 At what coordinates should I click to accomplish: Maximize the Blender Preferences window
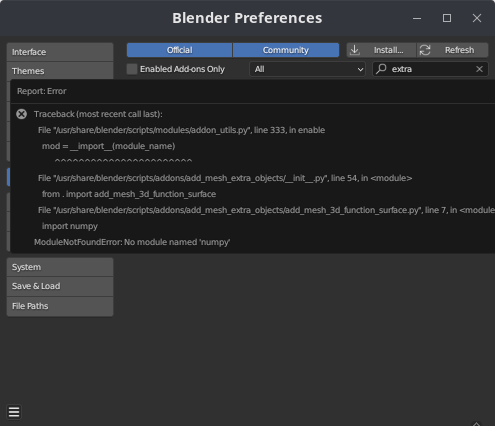[447, 18]
